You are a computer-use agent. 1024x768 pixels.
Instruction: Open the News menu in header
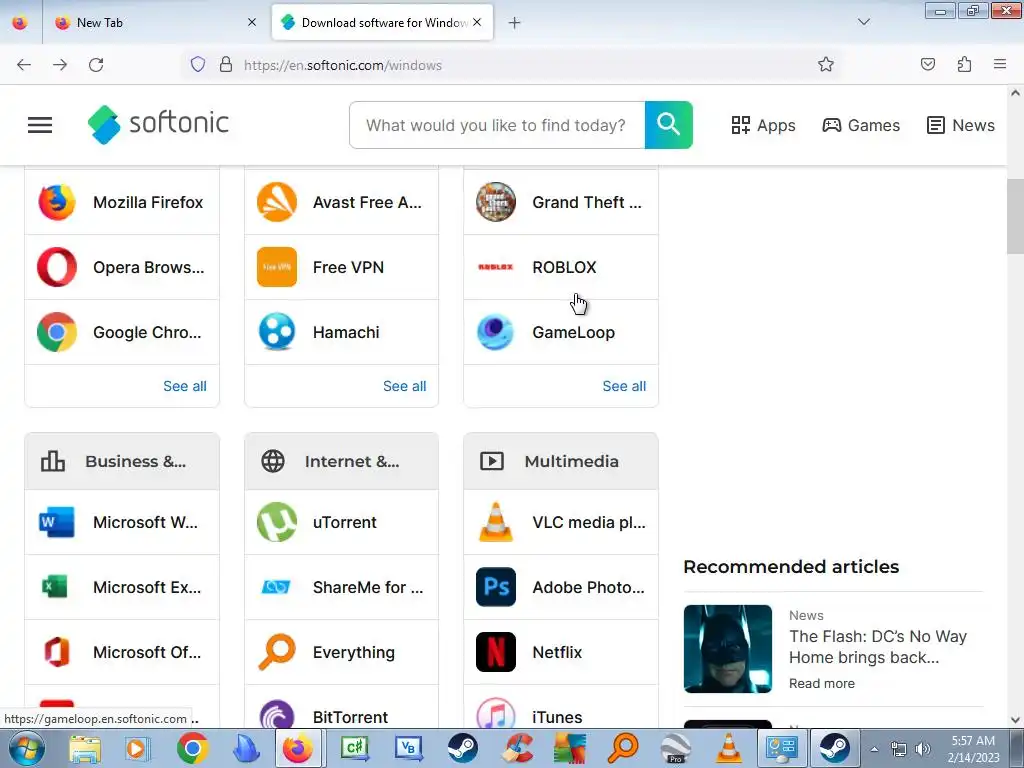coord(961,125)
